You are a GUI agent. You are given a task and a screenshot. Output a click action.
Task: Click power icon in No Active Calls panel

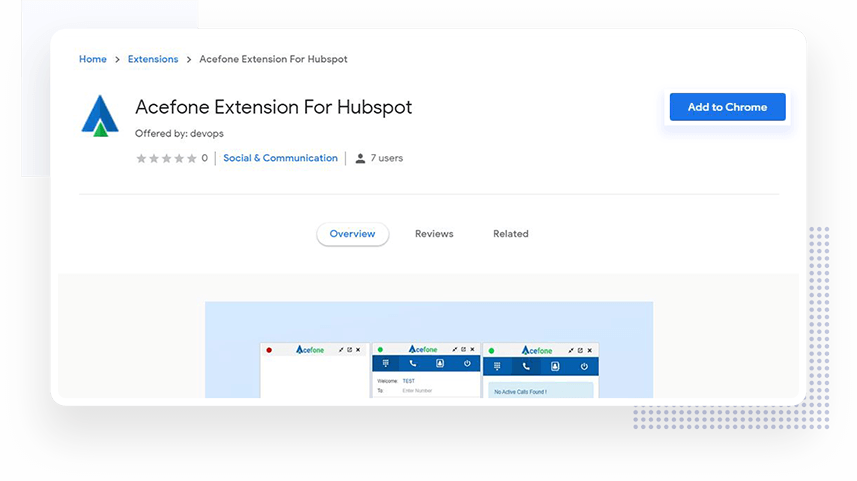point(584,367)
